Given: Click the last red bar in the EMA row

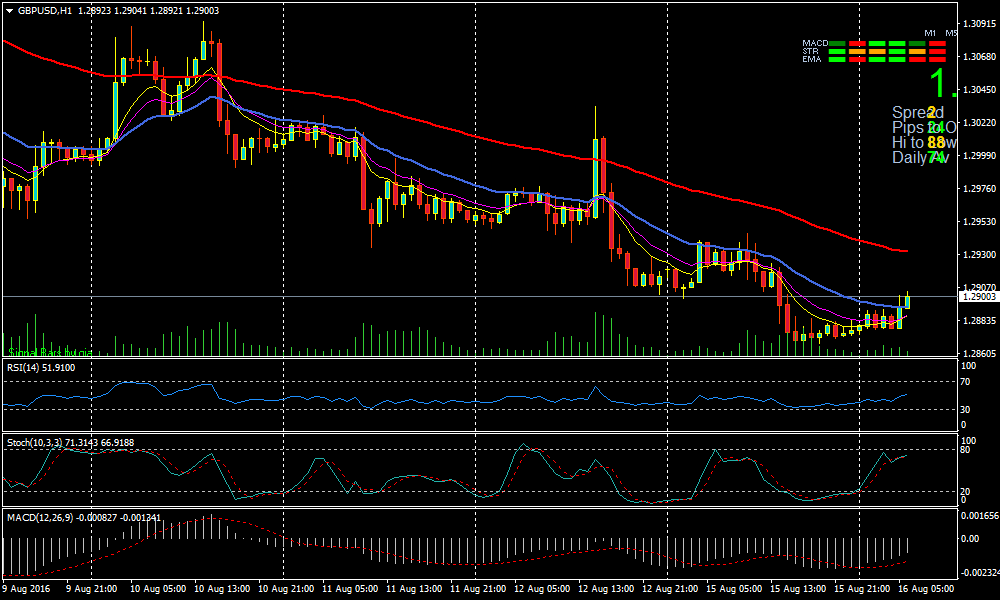Looking at the screenshot, I should pyautogui.click(x=937, y=60).
